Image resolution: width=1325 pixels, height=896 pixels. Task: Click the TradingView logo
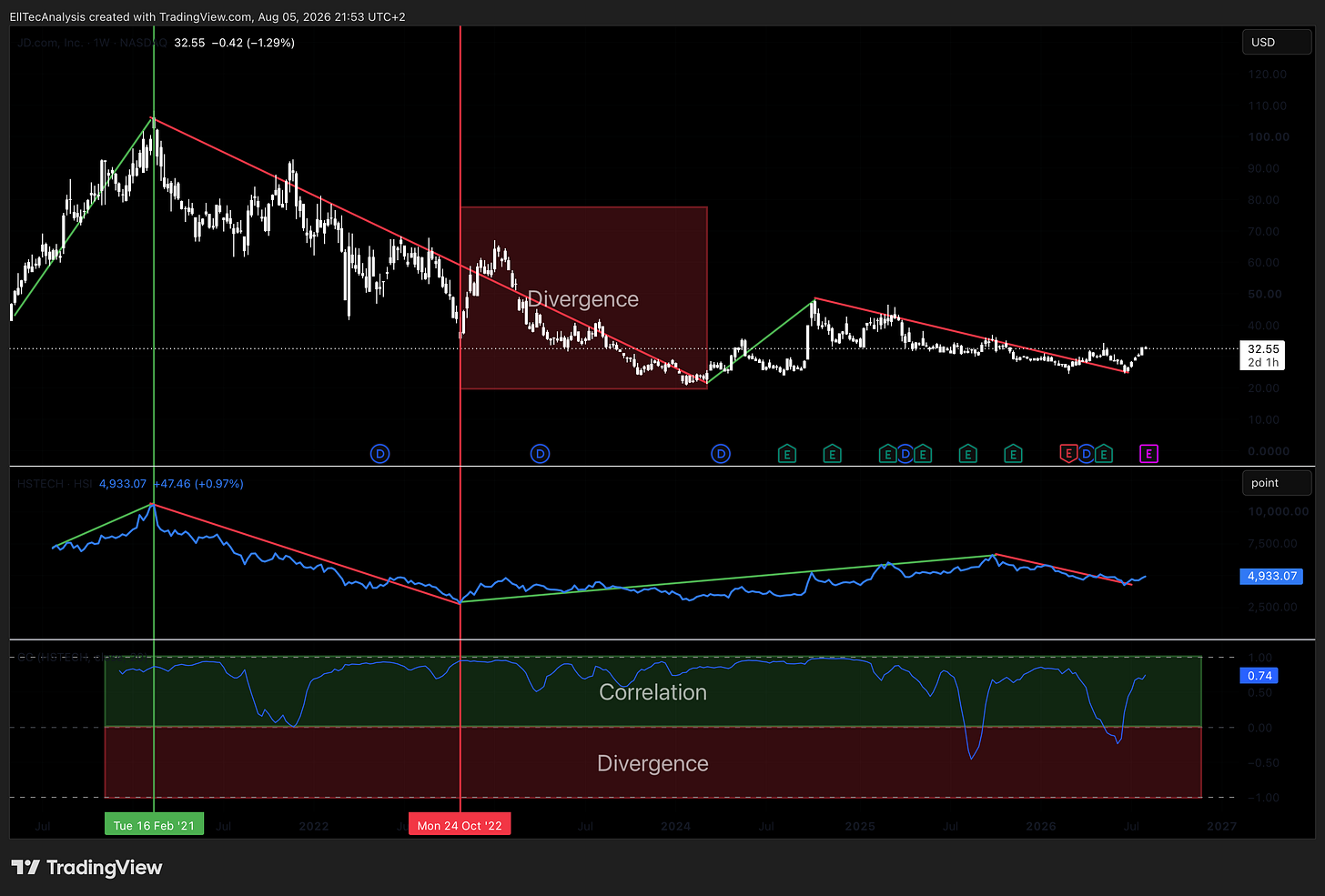(x=86, y=867)
